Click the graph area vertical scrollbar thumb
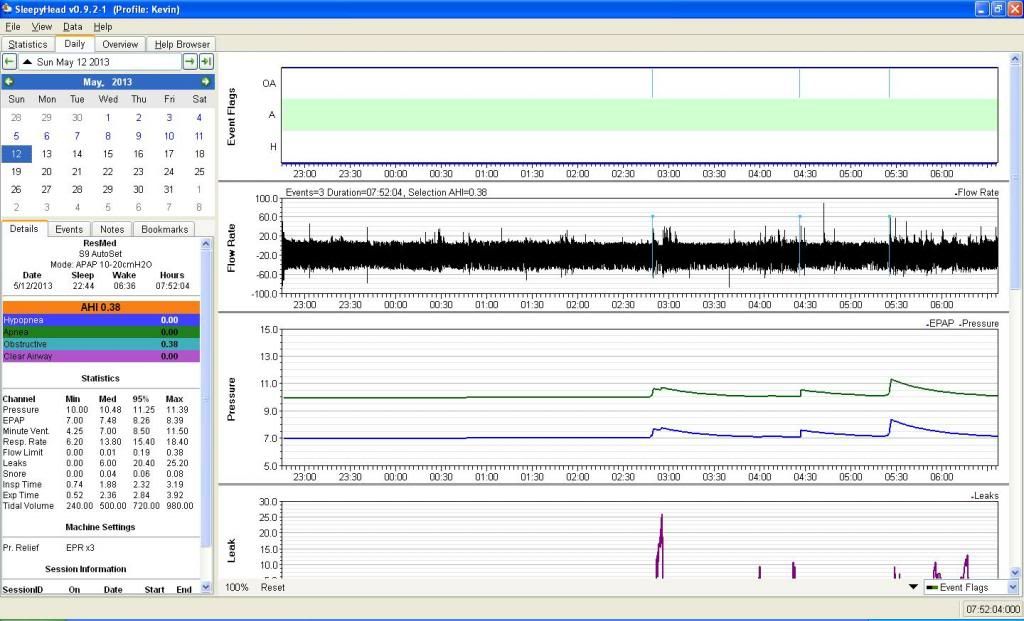 pyautogui.click(x=1015, y=176)
